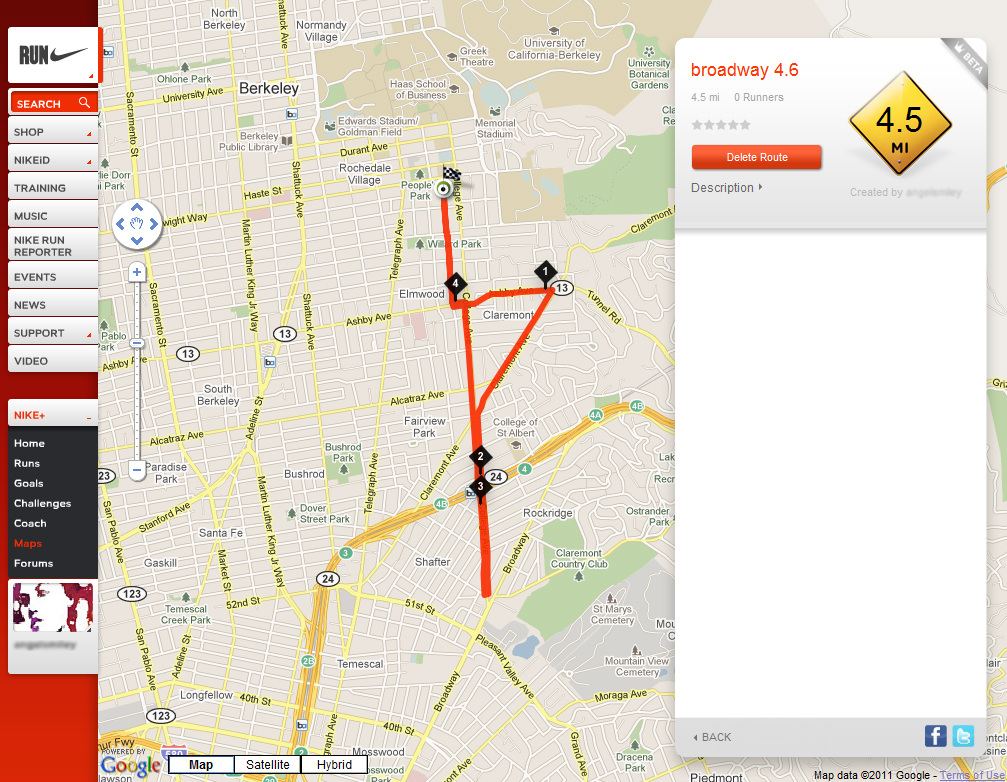Select the Map view type
This screenshot has height=782, width=1007.
click(201, 765)
